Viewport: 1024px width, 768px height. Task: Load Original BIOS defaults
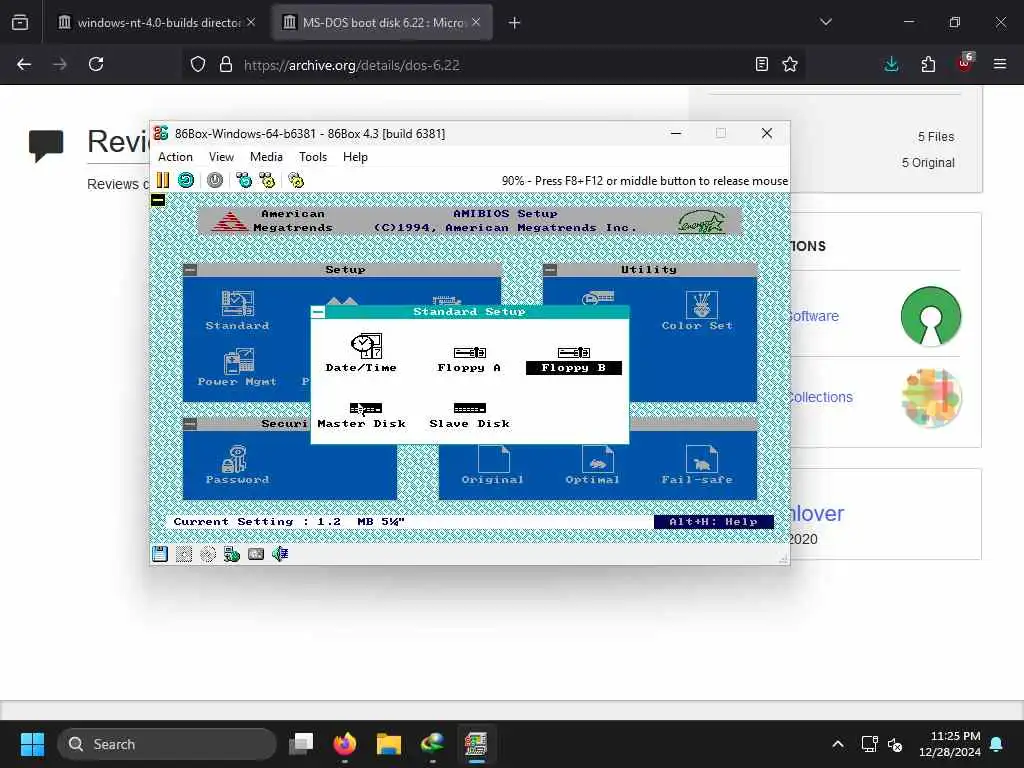[492, 465]
